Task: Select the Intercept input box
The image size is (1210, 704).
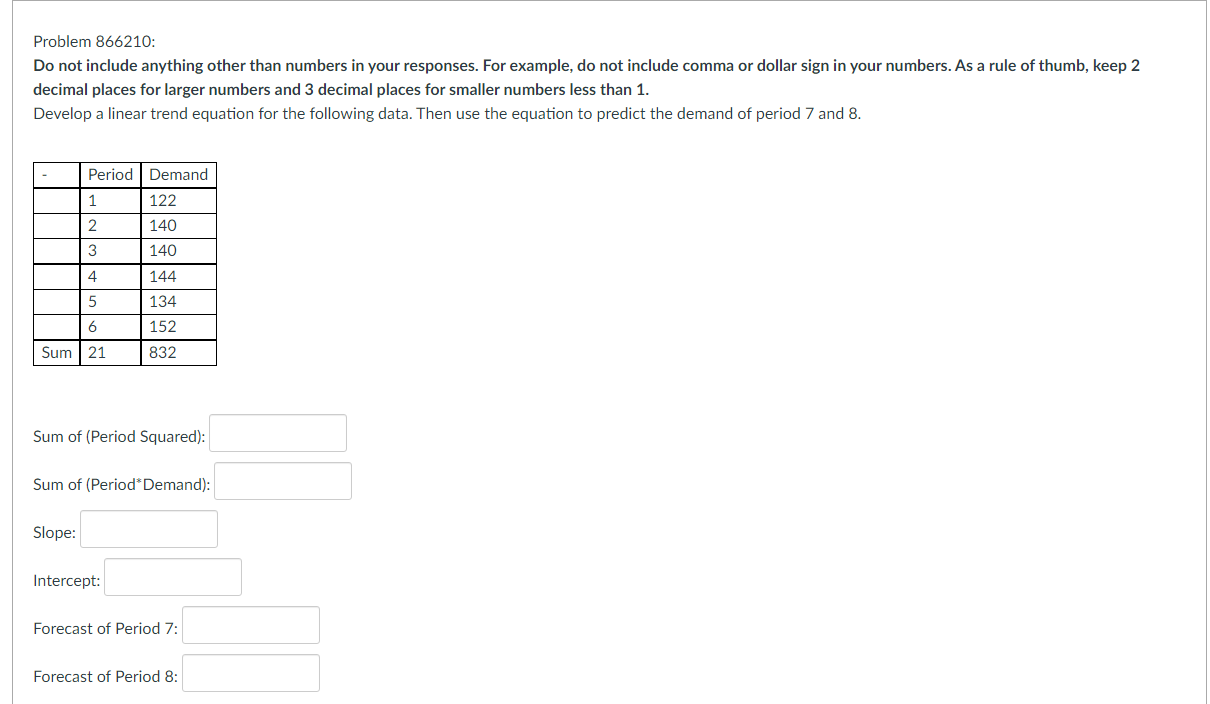Action: [x=172, y=576]
